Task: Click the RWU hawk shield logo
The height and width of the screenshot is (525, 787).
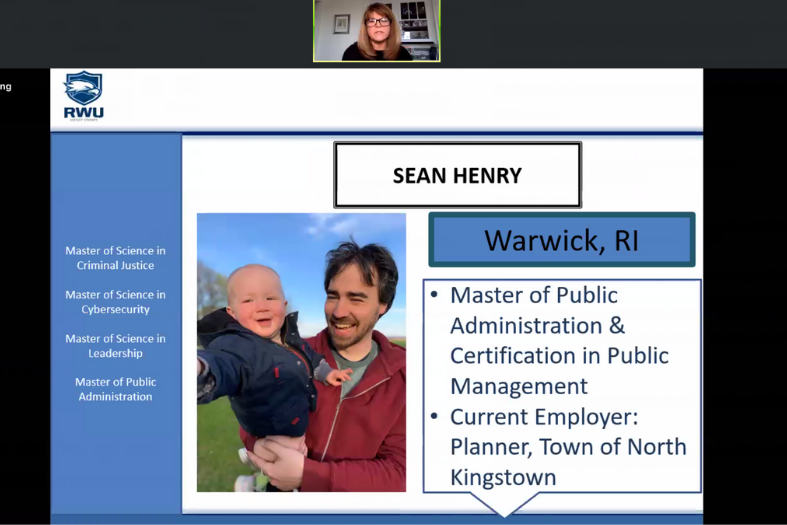Action: [x=83, y=88]
